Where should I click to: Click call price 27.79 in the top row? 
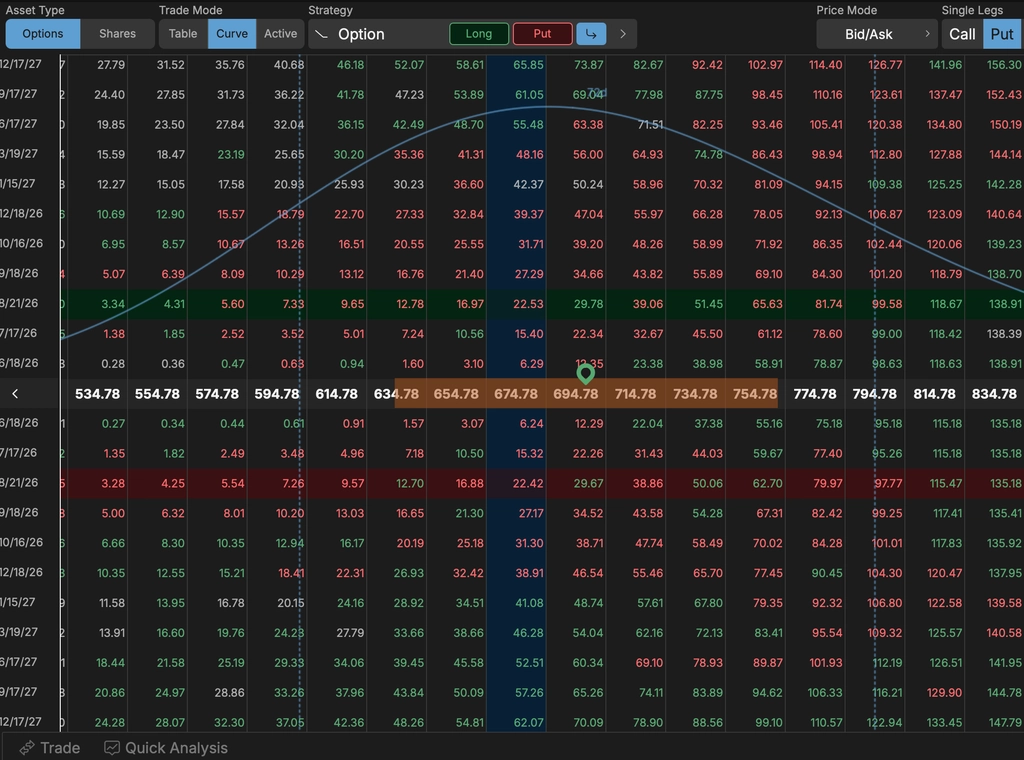[110, 65]
